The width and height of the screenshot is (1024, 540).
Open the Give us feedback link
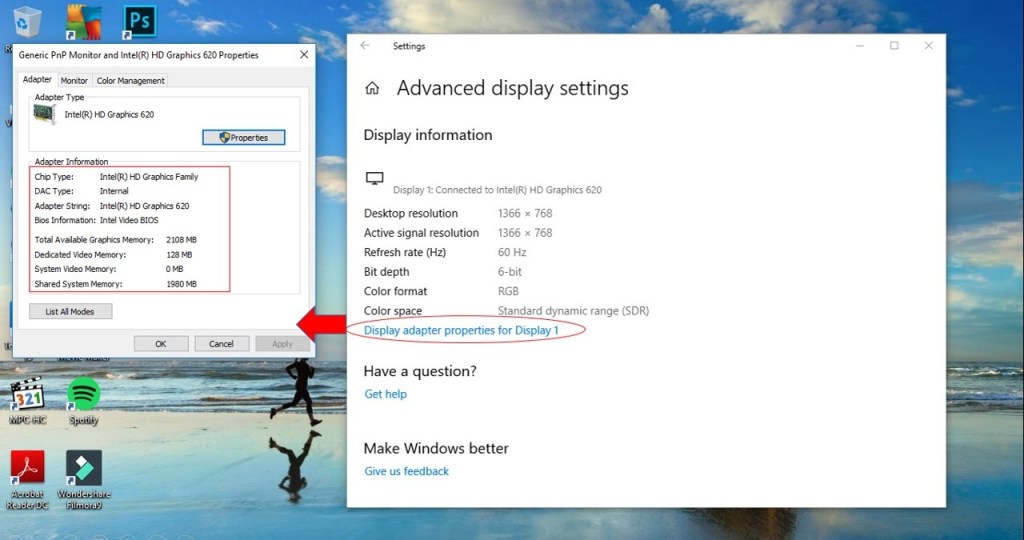[406, 471]
